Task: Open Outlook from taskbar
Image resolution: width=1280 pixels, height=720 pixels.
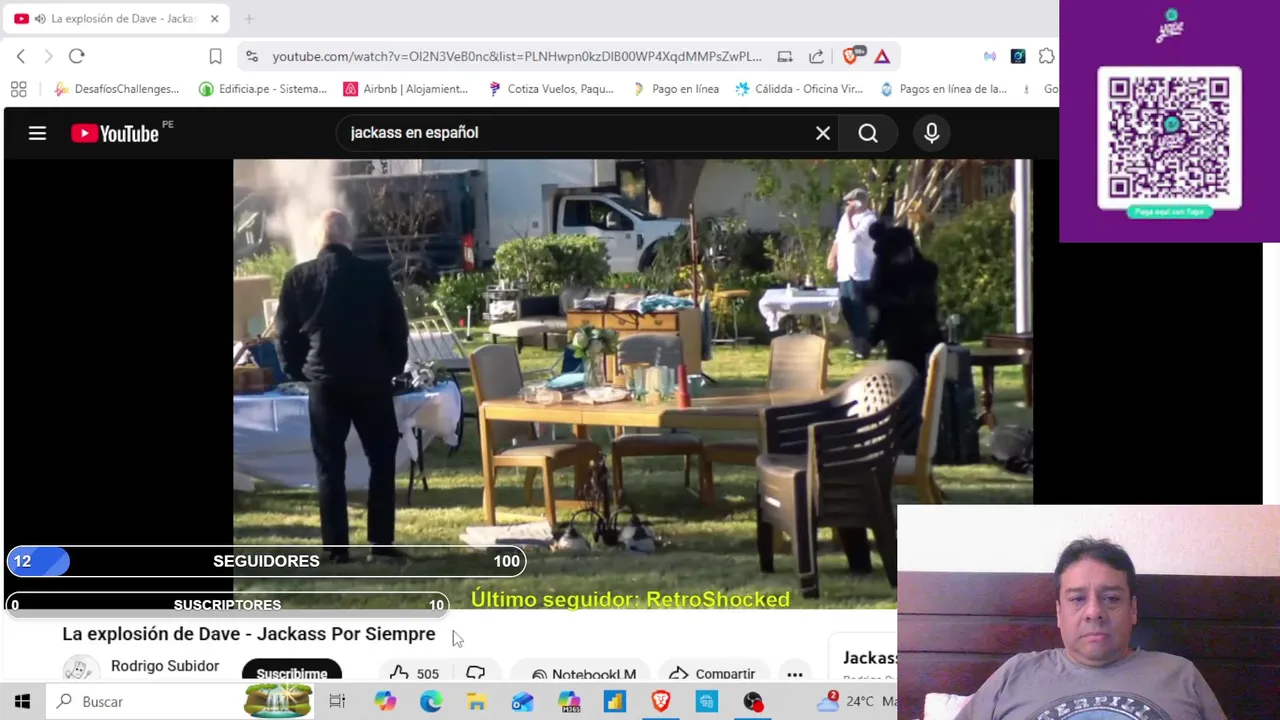Action: tap(523, 702)
